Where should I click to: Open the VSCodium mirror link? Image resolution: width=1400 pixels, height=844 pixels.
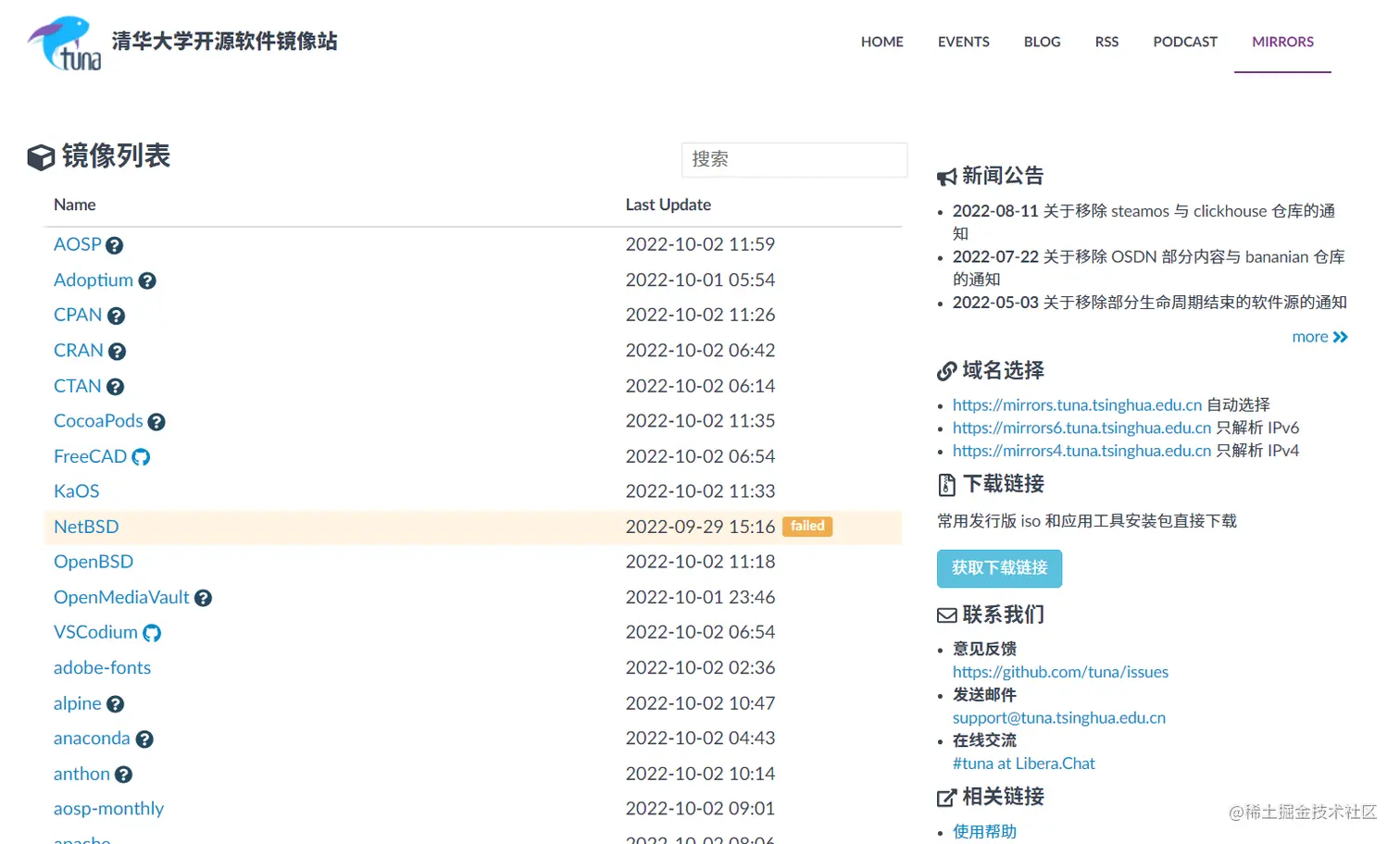pos(95,631)
